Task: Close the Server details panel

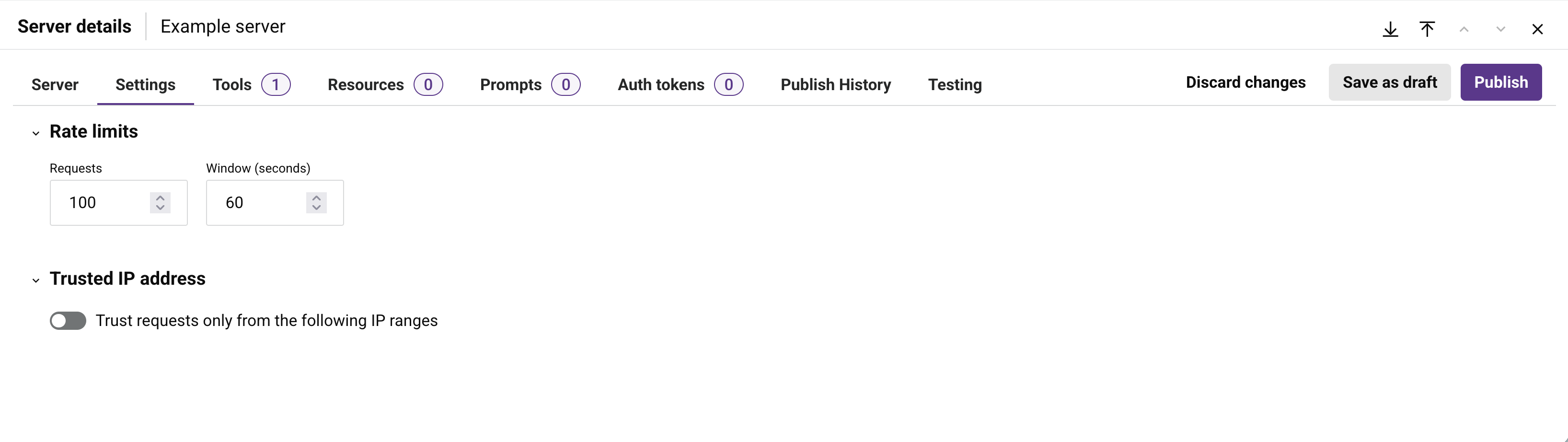Action: (x=1537, y=29)
